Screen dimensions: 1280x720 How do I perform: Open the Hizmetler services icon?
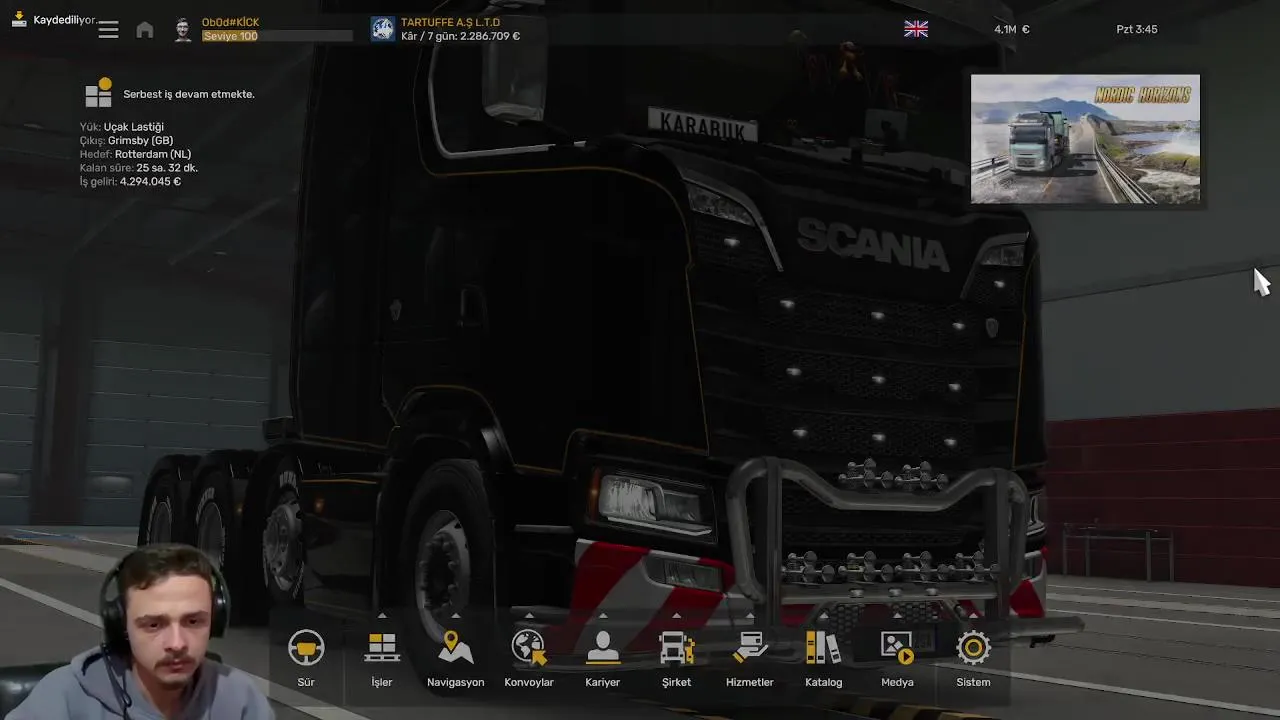pyautogui.click(x=750, y=648)
